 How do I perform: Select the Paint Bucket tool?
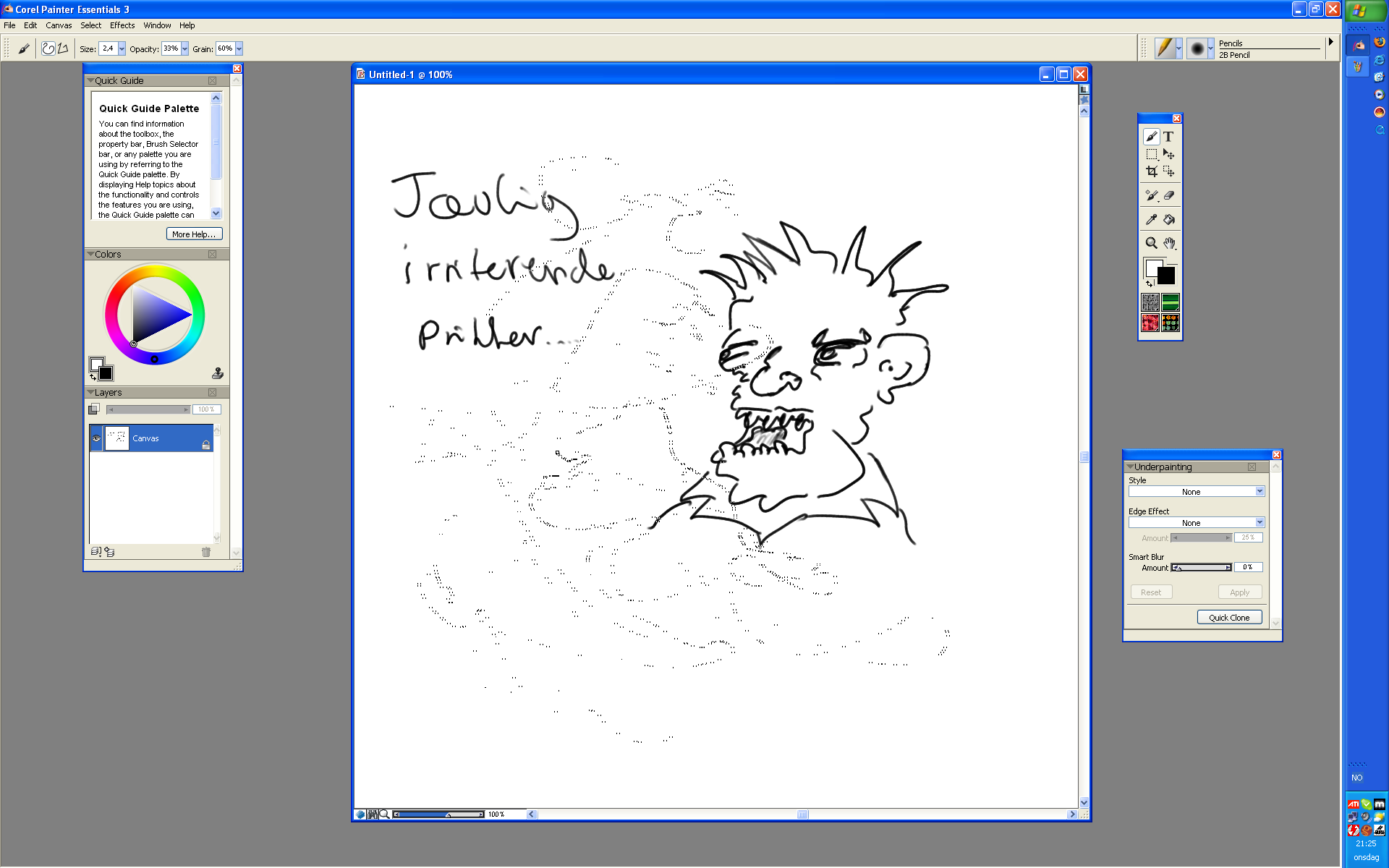[x=1168, y=219]
